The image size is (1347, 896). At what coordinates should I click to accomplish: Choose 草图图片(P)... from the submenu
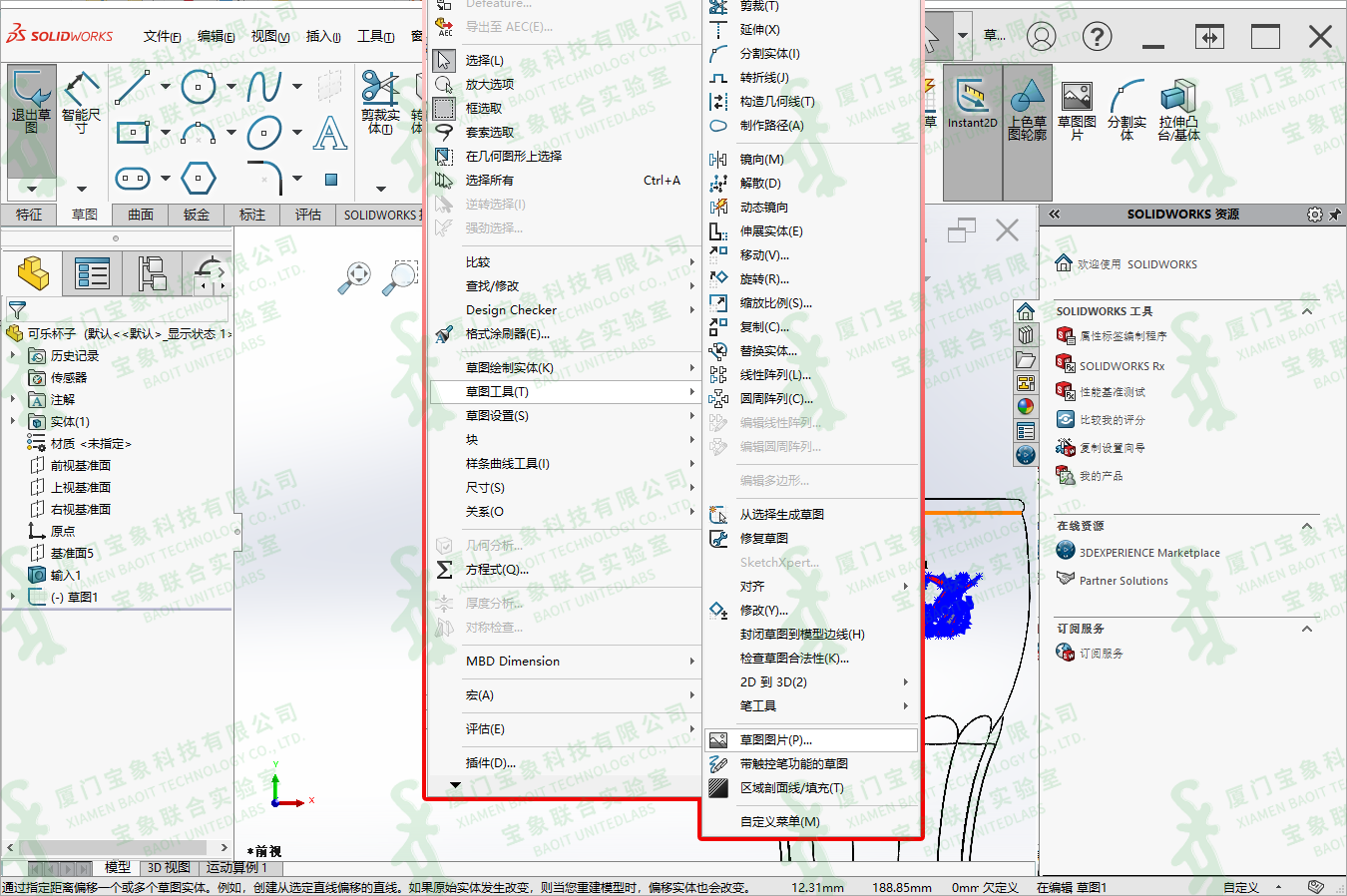[811, 740]
